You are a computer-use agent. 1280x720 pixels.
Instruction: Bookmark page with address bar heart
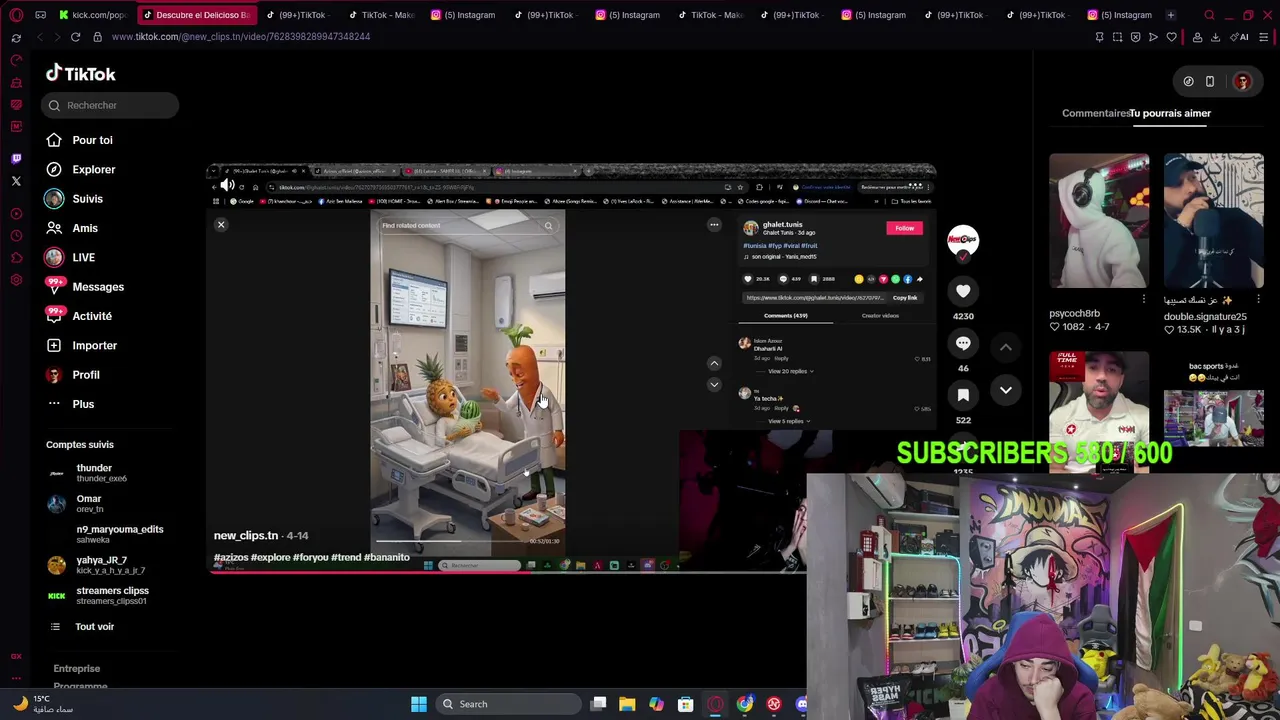[1171, 37]
